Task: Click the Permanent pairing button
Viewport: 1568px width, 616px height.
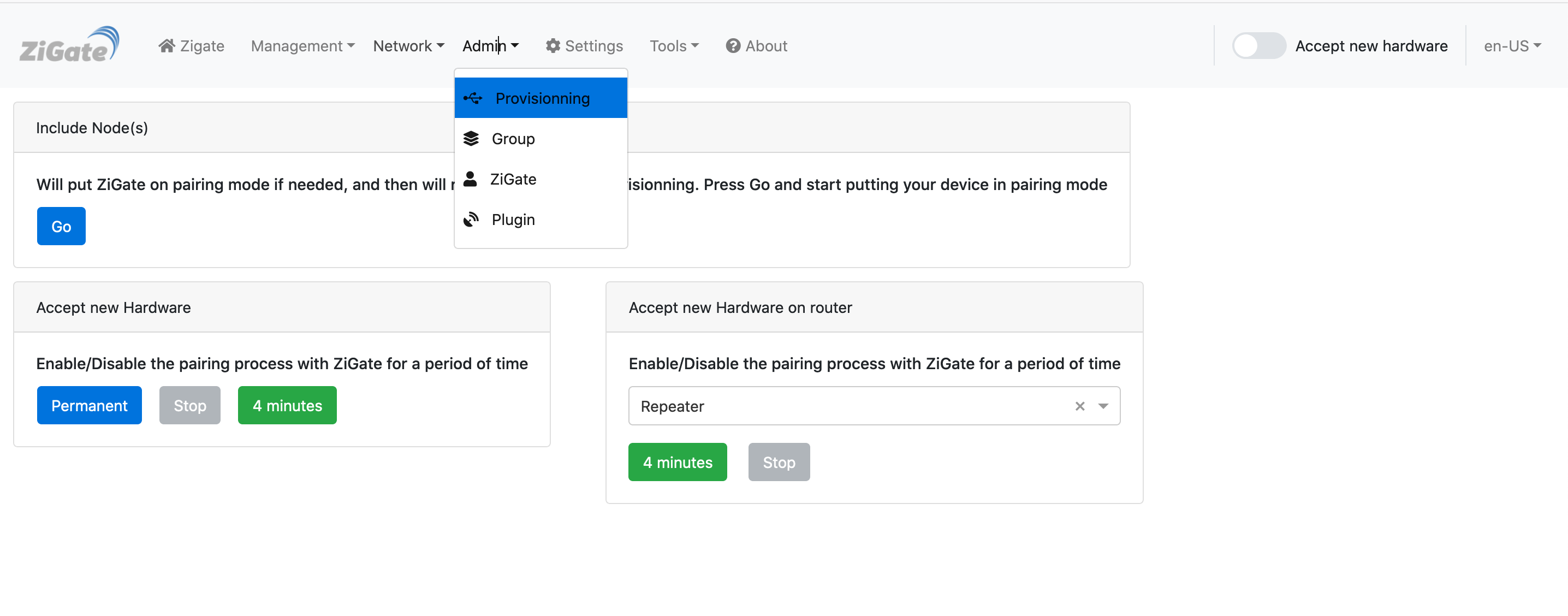Action: coord(90,405)
